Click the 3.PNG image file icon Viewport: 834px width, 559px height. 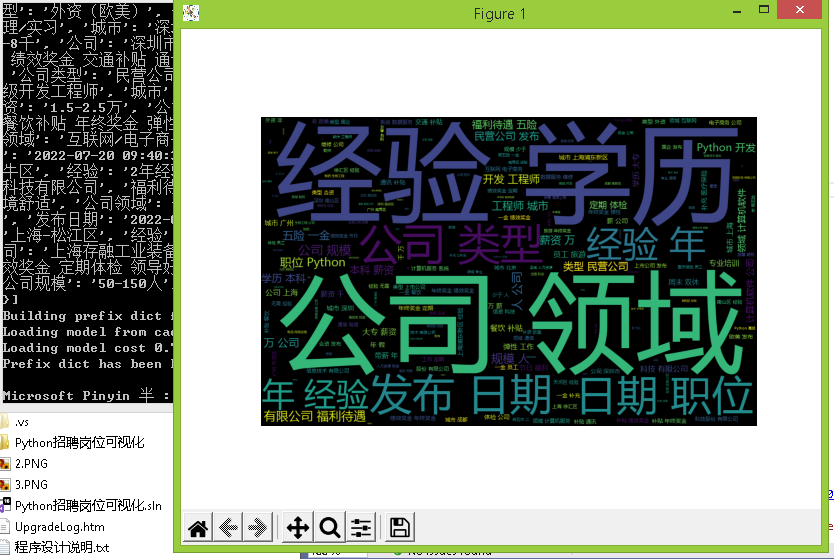tap(5, 485)
